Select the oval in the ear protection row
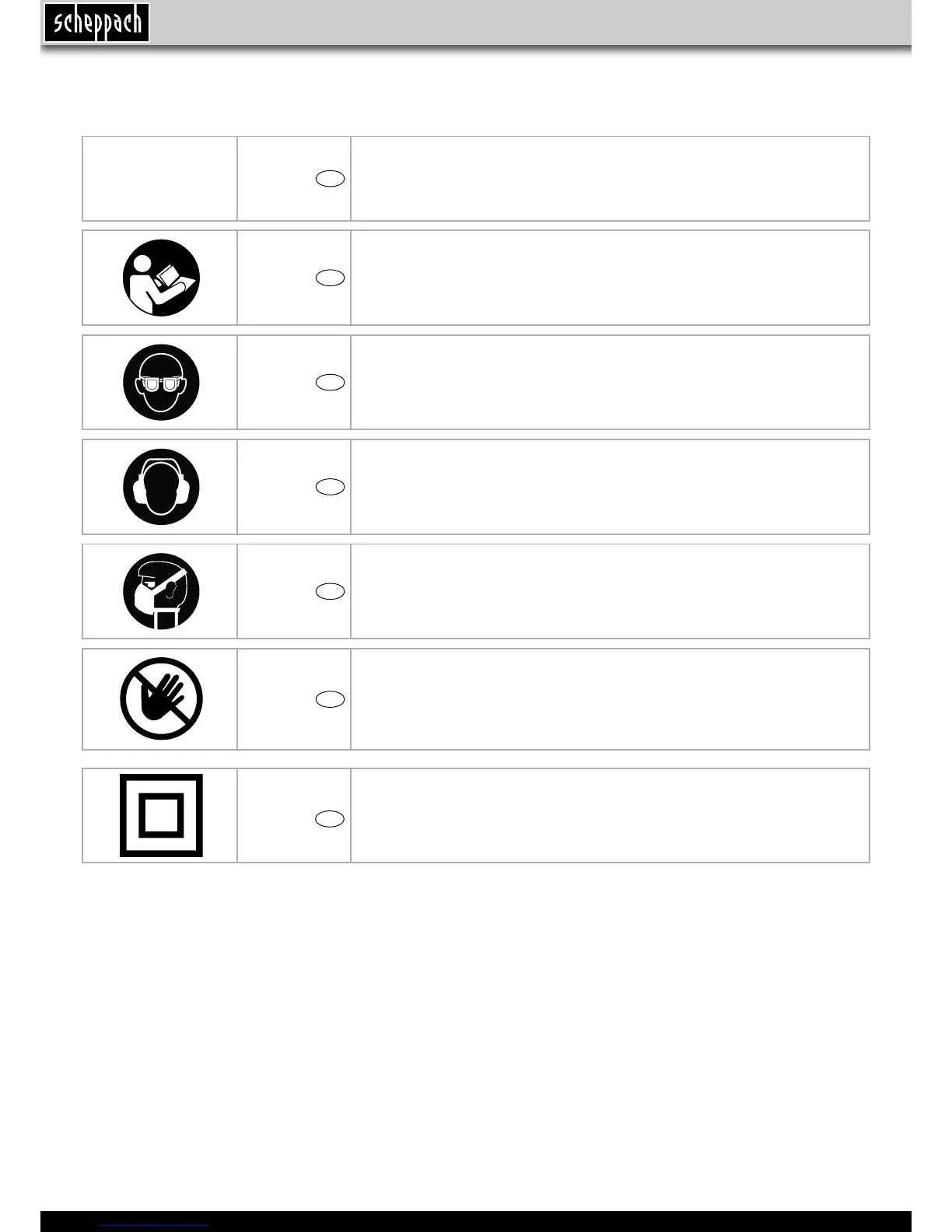The image size is (952, 1232). point(330,487)
